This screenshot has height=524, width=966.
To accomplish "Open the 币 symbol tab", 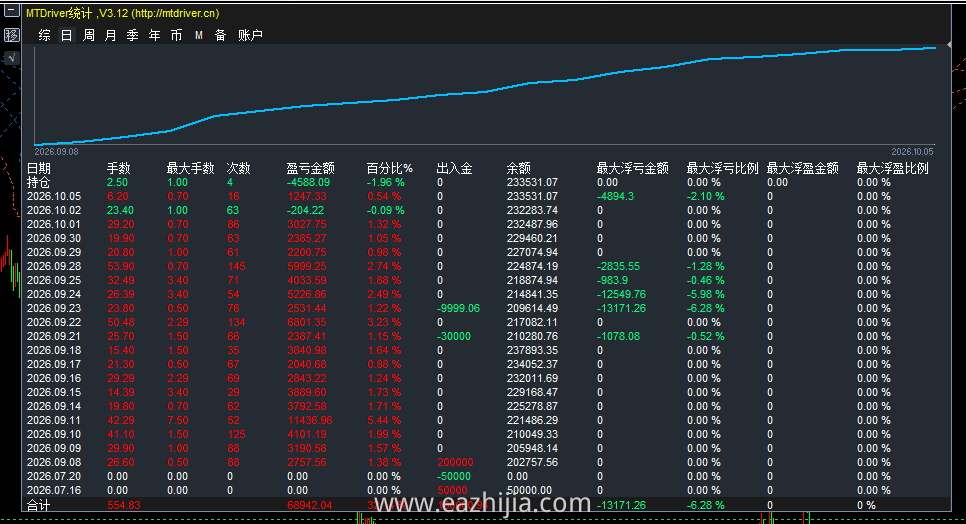I will pos(177,35).
